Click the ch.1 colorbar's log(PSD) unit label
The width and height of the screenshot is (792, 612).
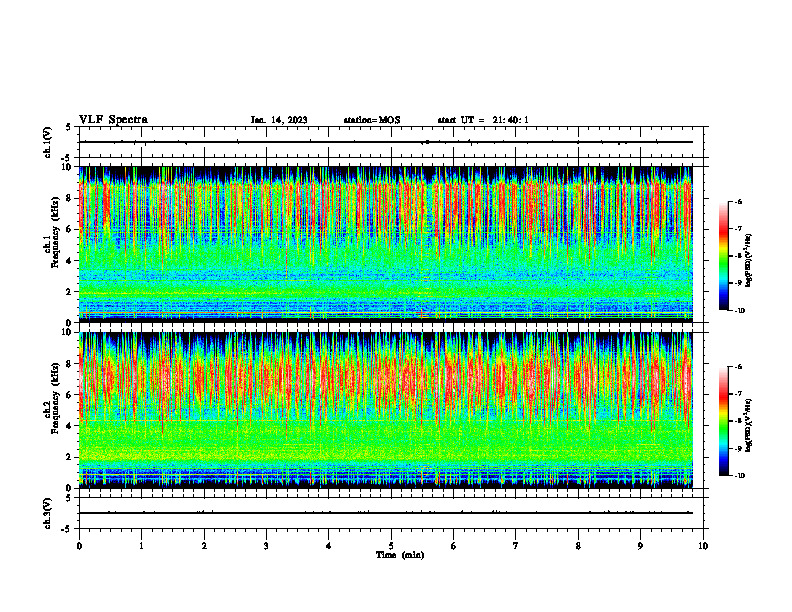(750, 260)
